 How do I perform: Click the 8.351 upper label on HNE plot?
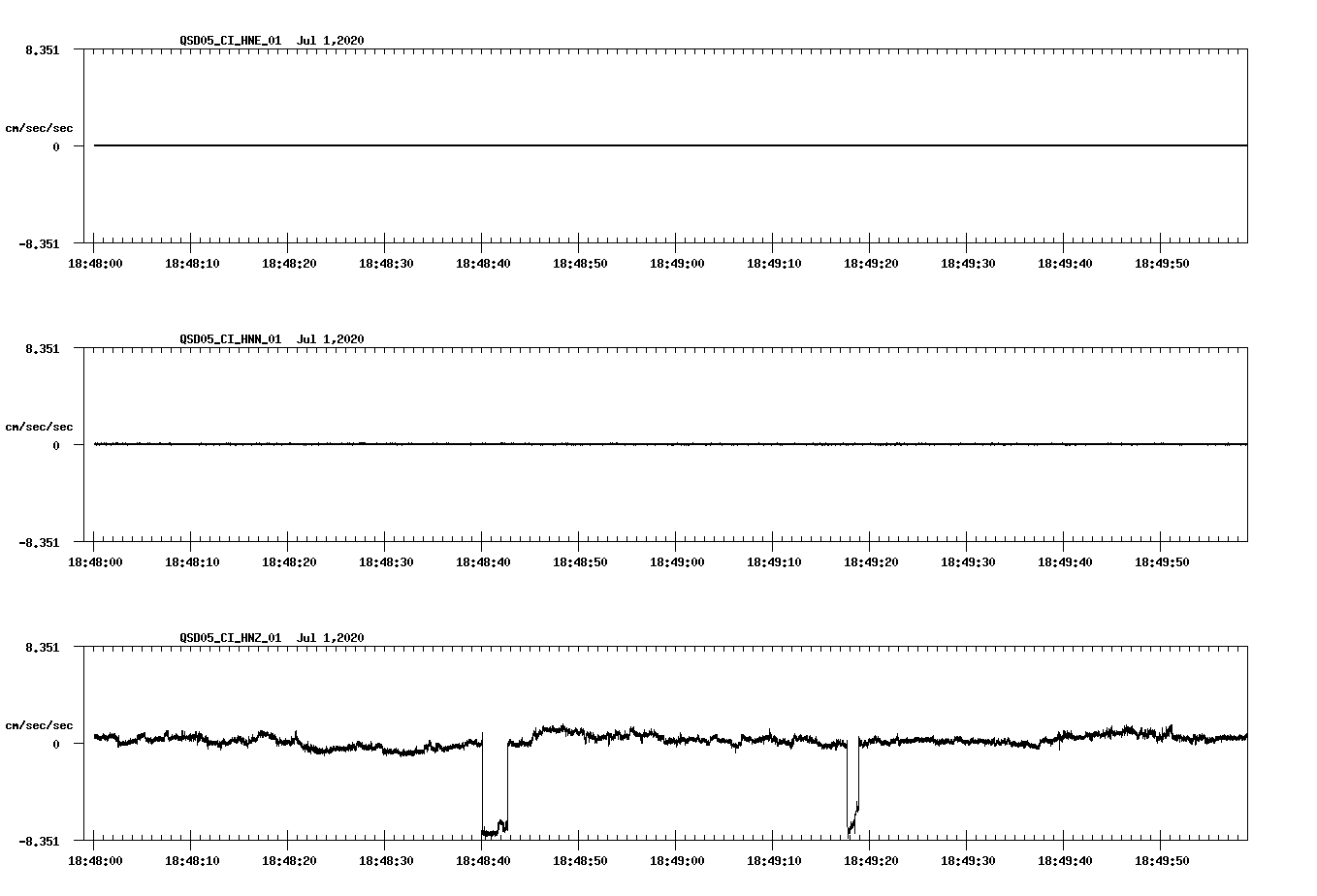(x=43, y=49)
